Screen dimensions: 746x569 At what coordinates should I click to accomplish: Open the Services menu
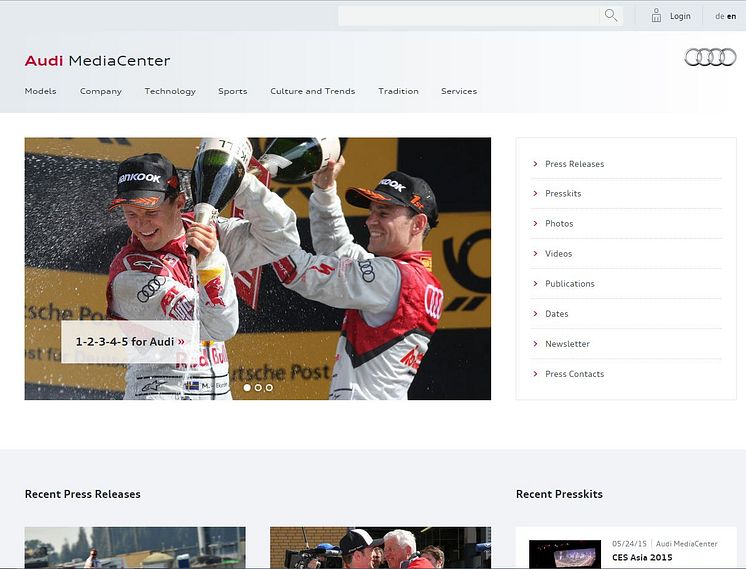click(459, 91)
